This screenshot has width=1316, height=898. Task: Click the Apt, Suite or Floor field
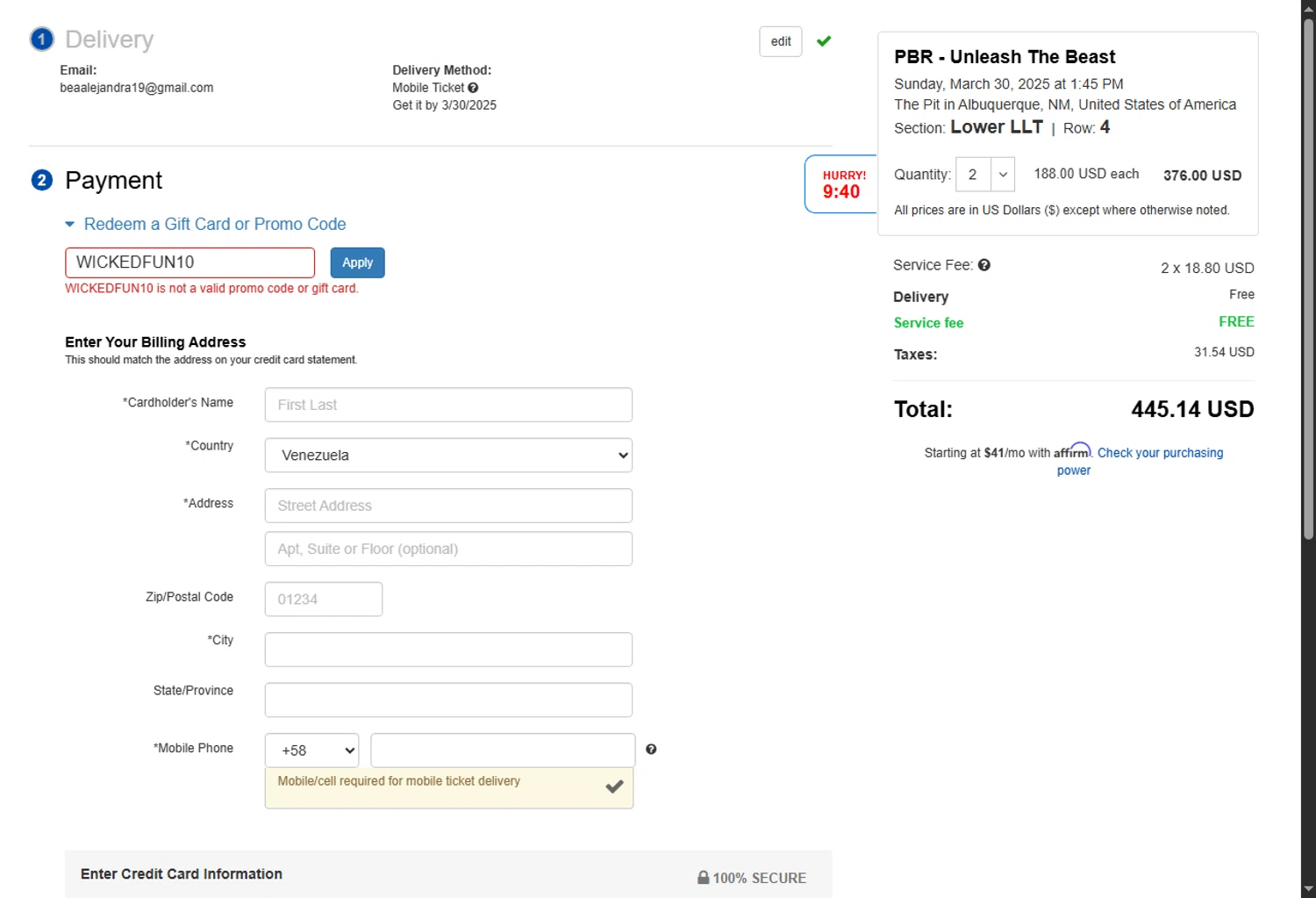(448, 549)
